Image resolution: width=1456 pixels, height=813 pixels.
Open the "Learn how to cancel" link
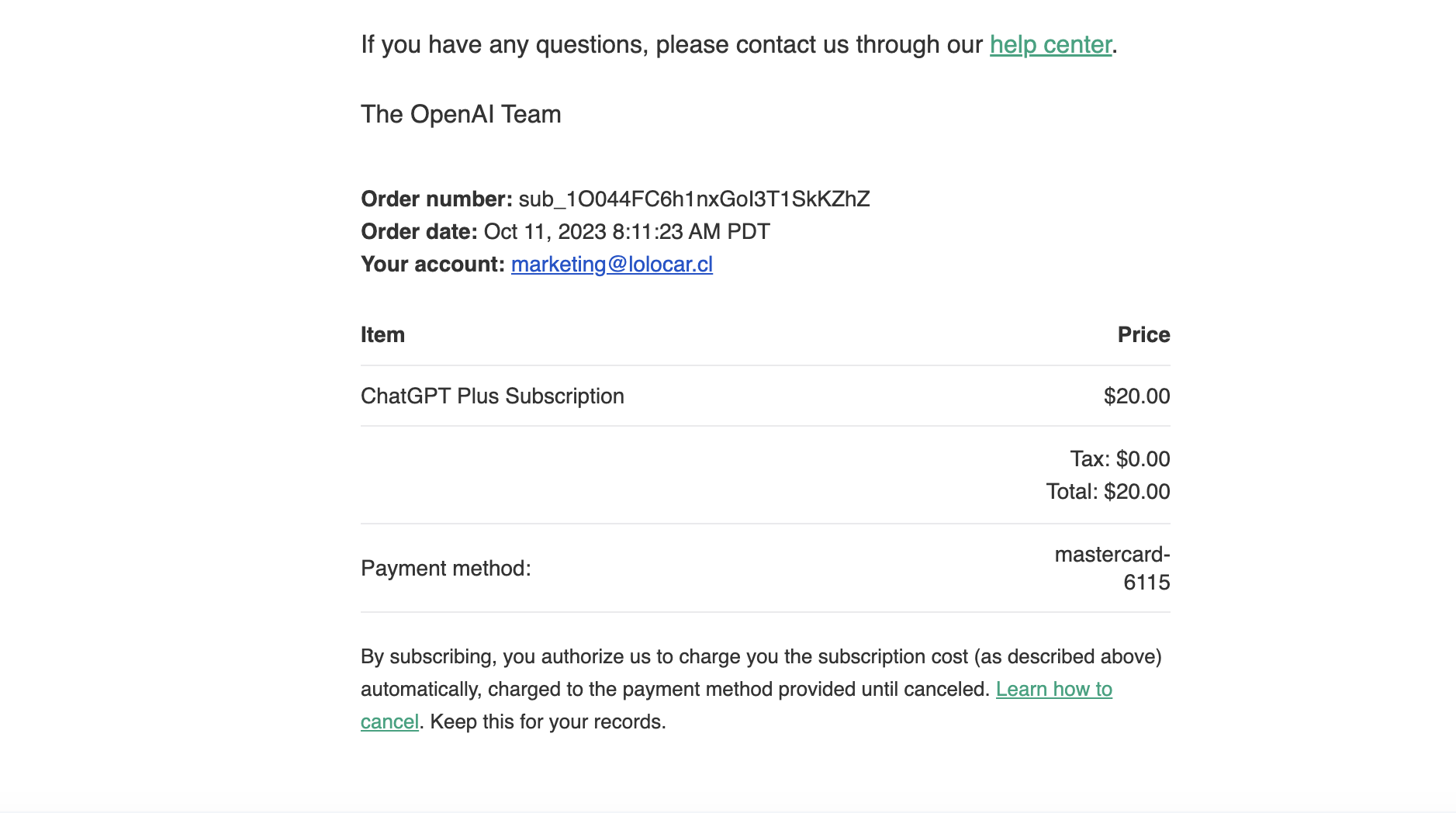[1053, 690]
